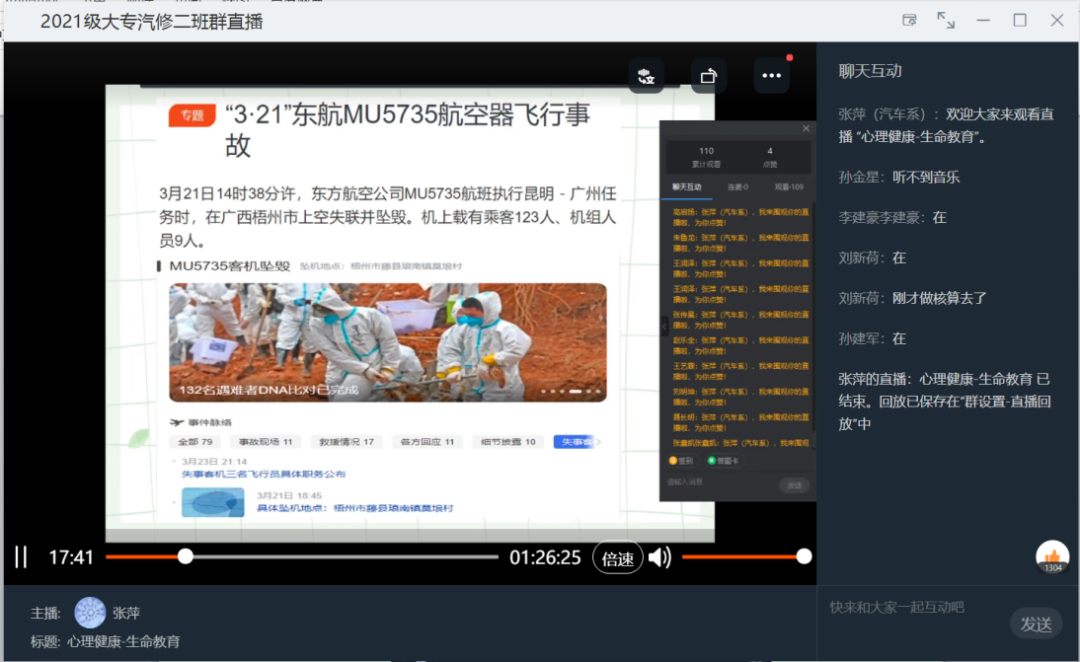Click the total duration 01:26:25
The width and height of the screenshot is (1080, 662).
tap(545, 557)
